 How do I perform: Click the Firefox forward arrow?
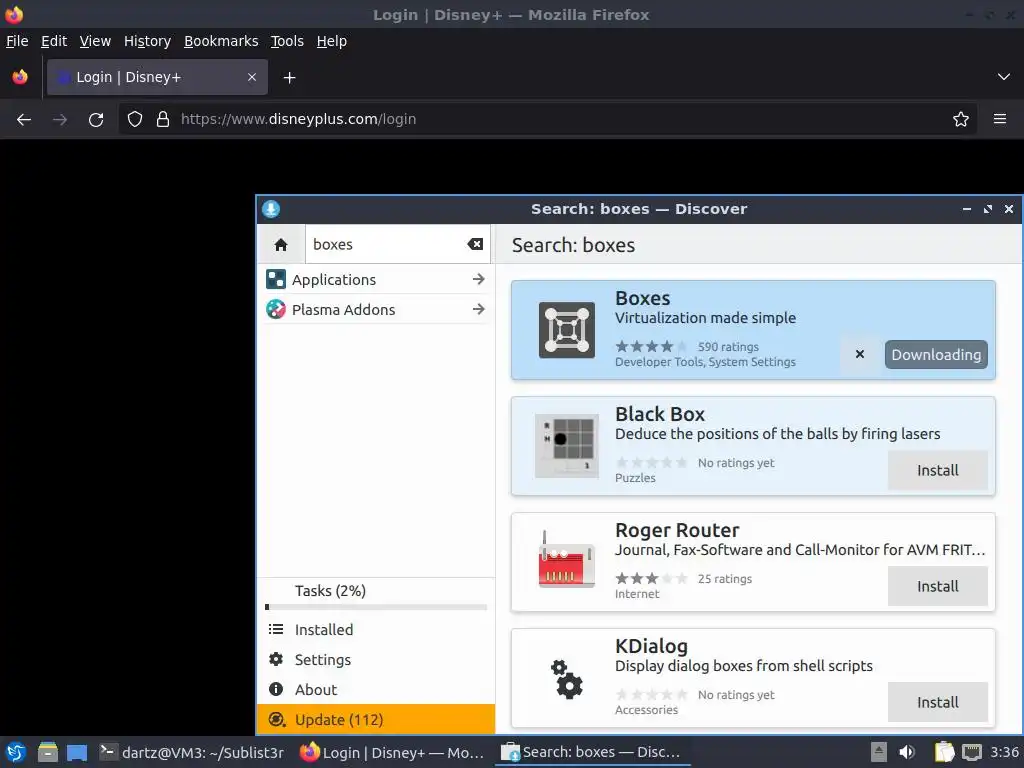point(59,120)
